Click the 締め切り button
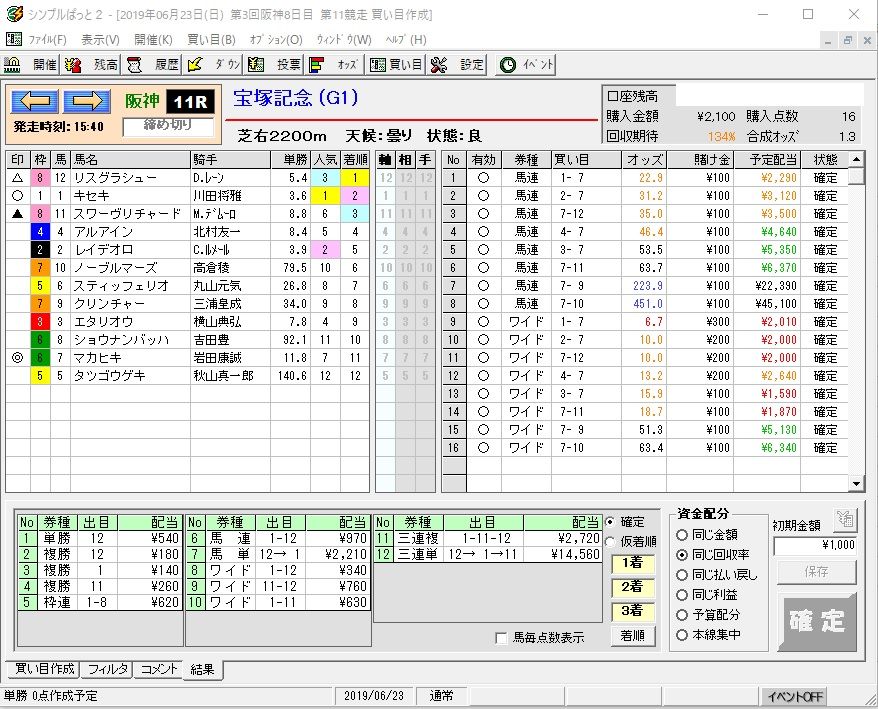878x709 pixels. click(168, 125)
